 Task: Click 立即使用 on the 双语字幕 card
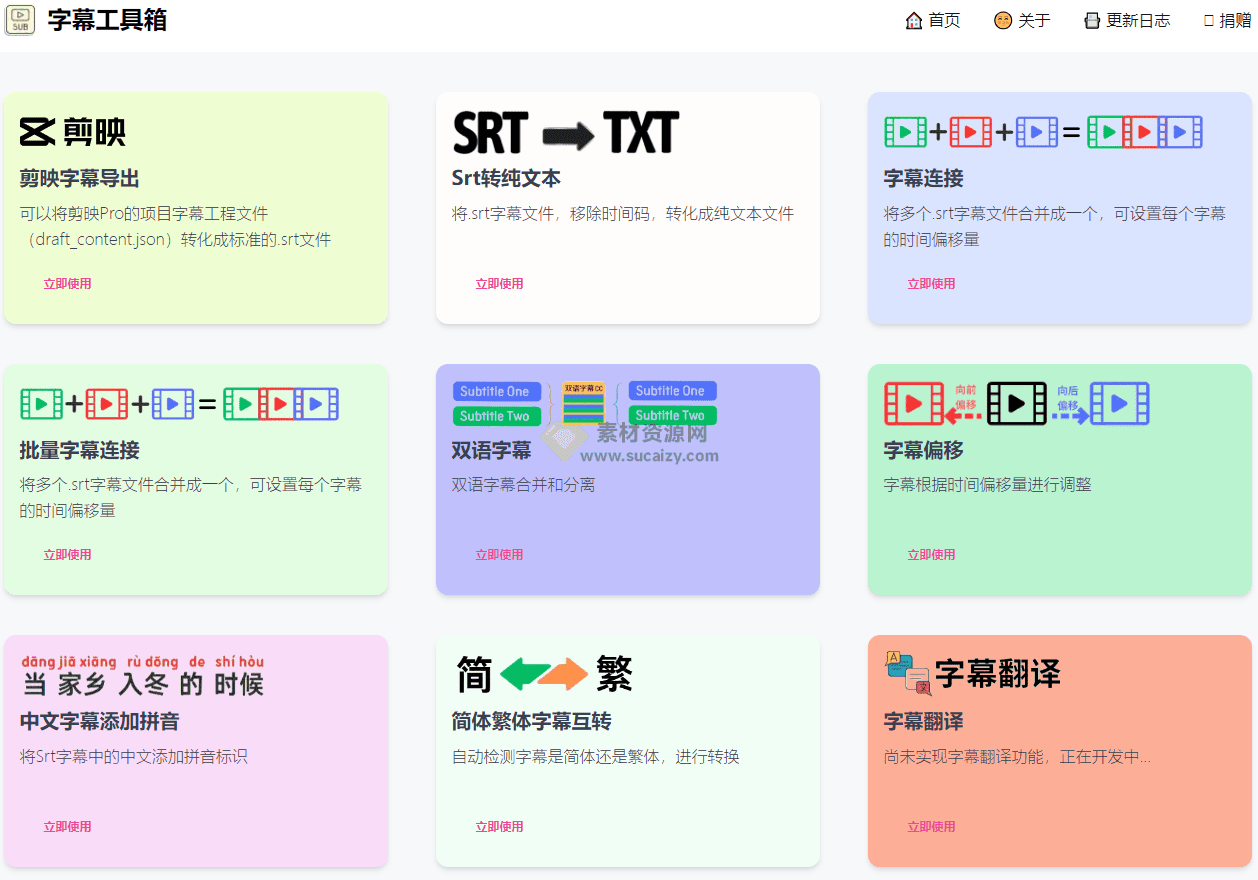click(x=499, y=554)
